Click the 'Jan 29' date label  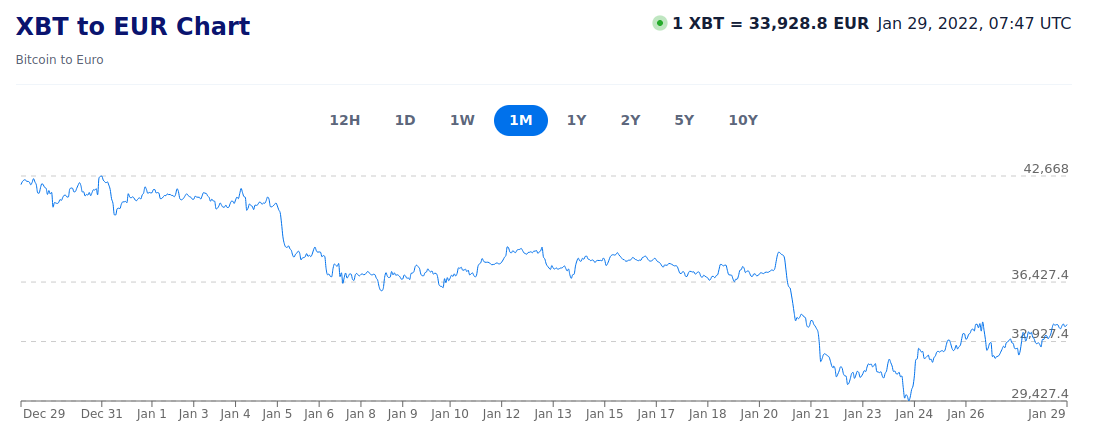[x=1047, y=414]
